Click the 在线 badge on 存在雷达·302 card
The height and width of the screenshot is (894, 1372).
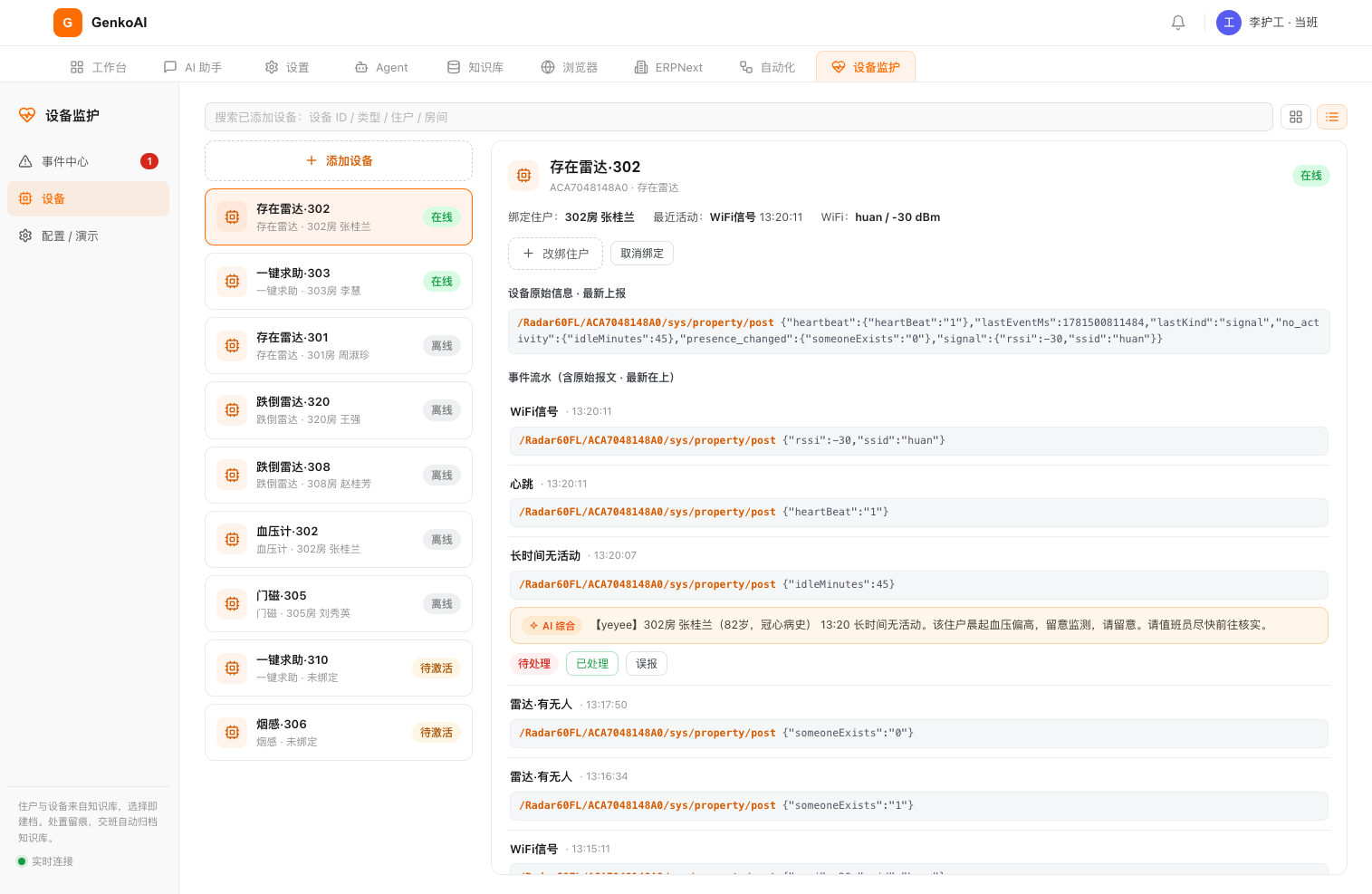tap(442, 217)
